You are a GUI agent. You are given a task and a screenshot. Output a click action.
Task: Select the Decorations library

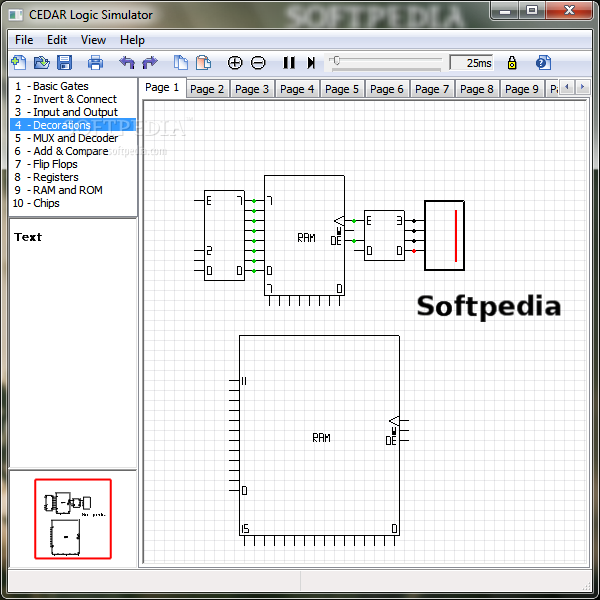point(73,125)
